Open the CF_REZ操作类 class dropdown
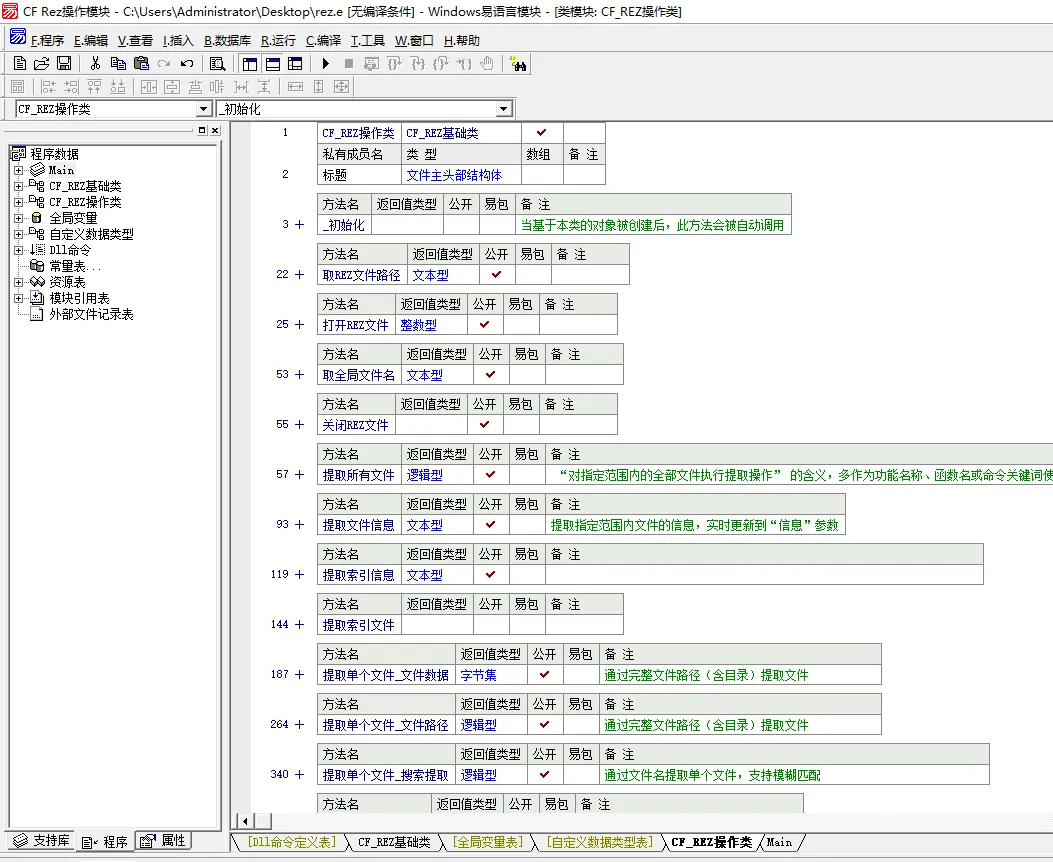The width and height of the screenshot is (1053, 862). (x=203, y=109)
